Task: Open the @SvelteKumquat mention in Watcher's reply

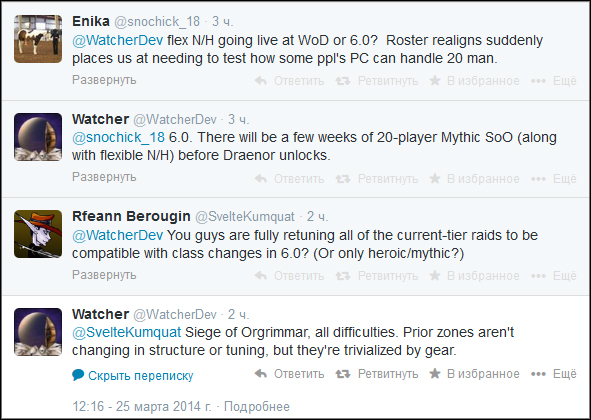Action: pyautogui.click(x=127, y=332)
